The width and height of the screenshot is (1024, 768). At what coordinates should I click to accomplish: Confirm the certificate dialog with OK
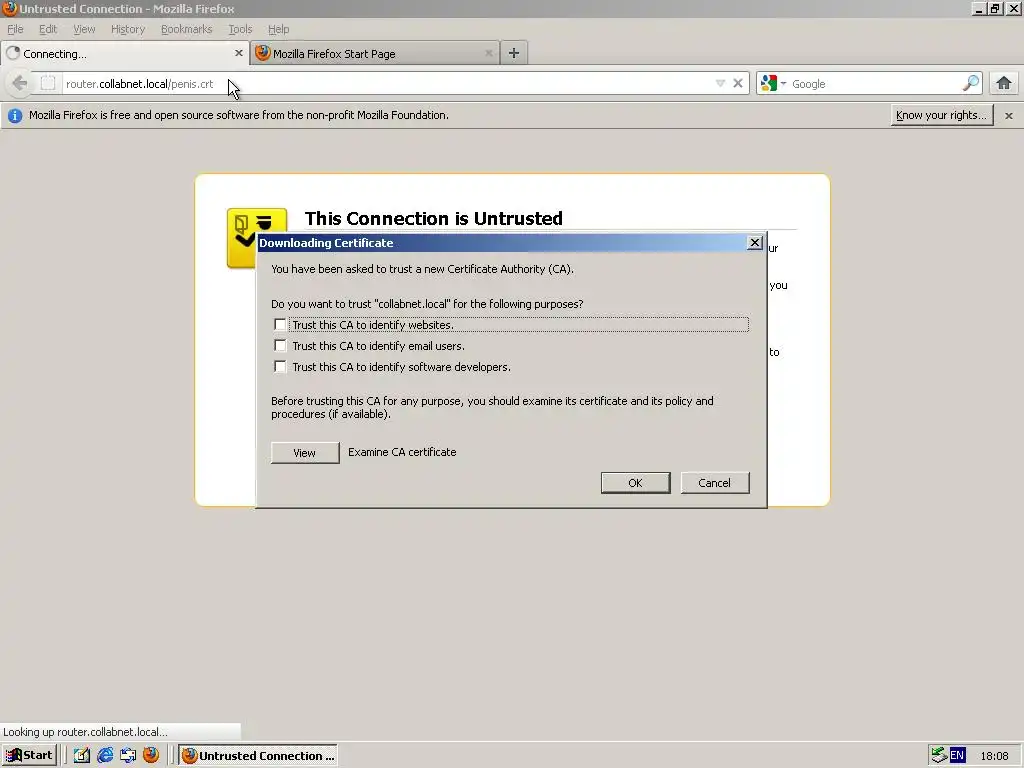(635, 483)
